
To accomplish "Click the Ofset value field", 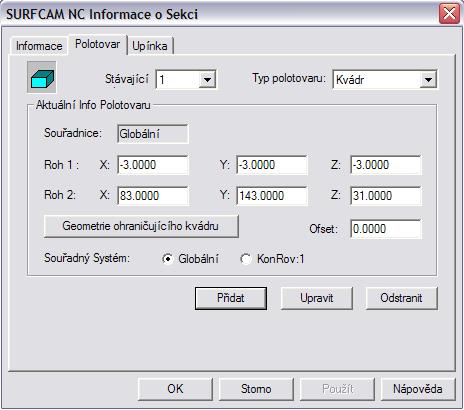I will click(x=386, y=229).
